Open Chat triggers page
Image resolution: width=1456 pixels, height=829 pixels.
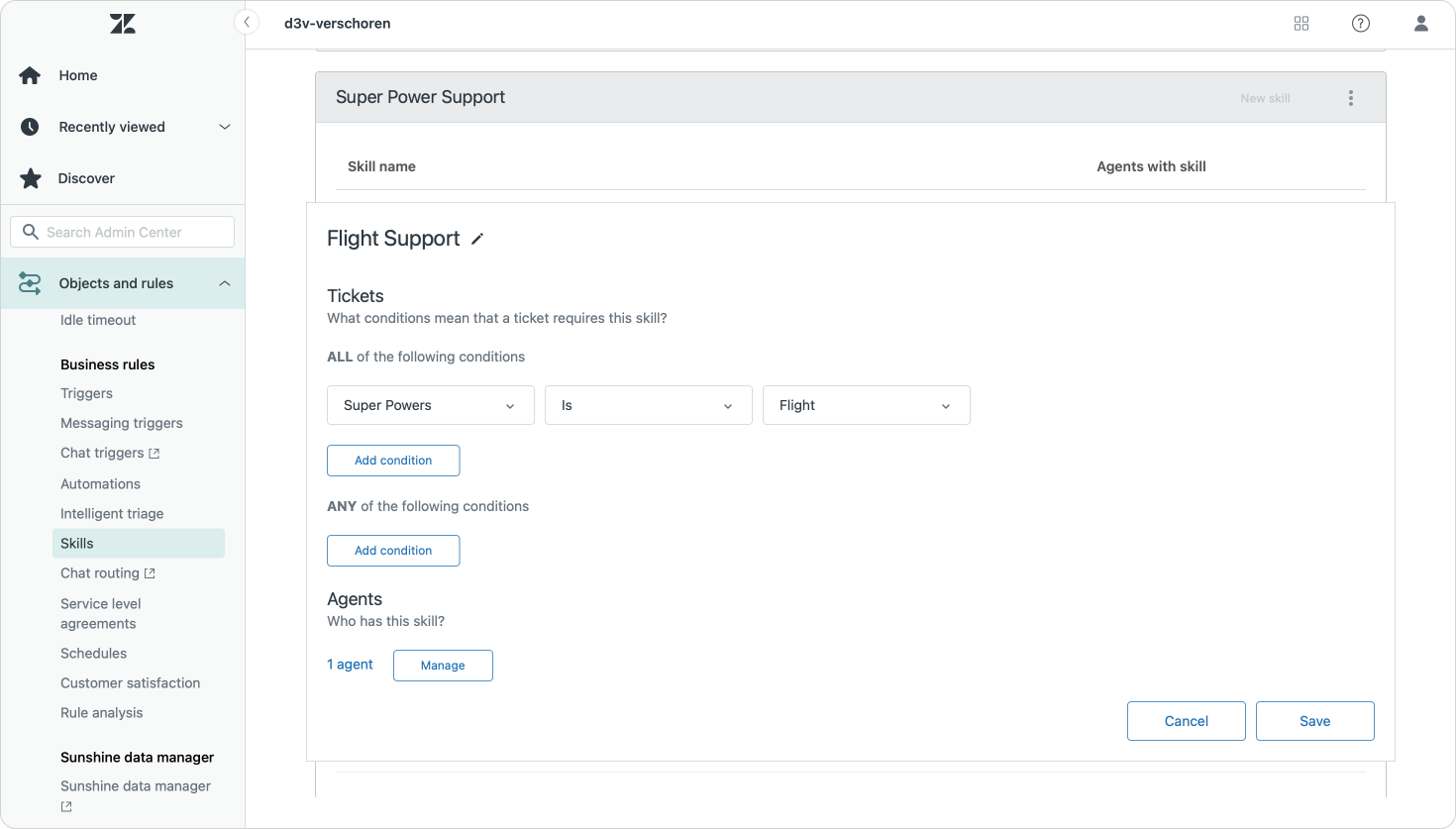[x=102, y=453]
